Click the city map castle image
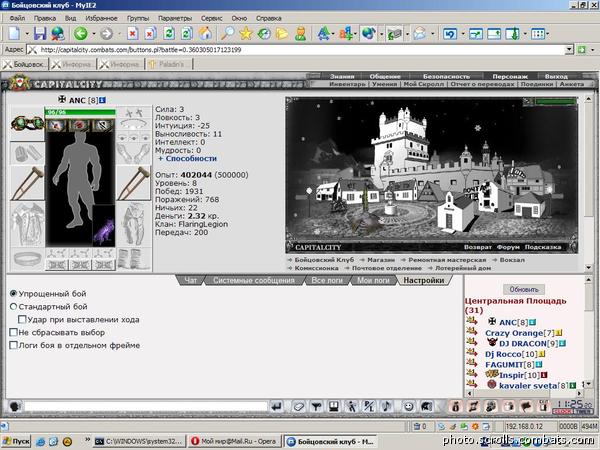Image resolution: width=600 pixels, height=450 pixels. pyautogui.click(x=432, y=174)
